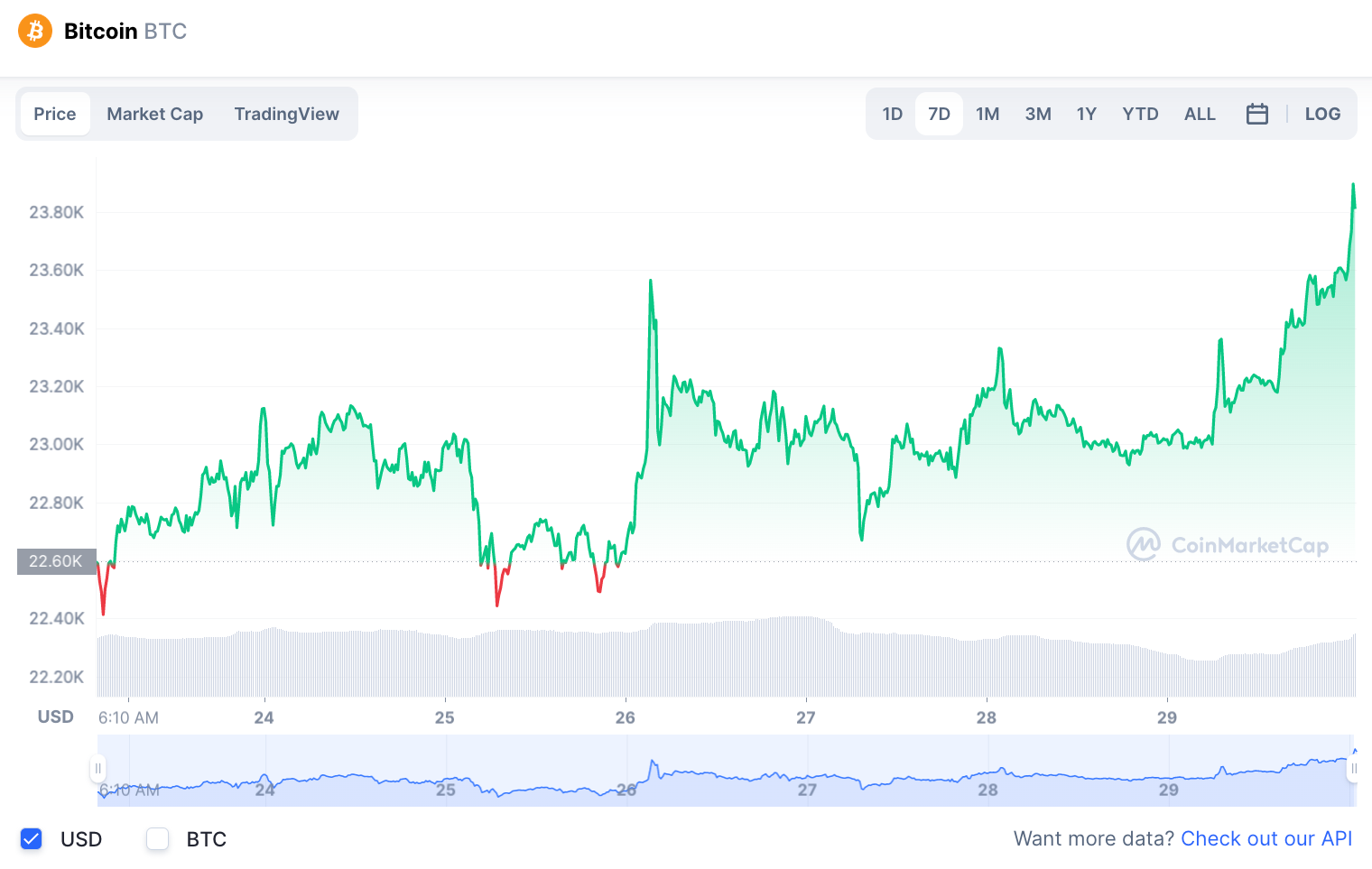This screenshot has width=1372, height=869.
Task: Open the calendar date range picker
Action: (1256, 114)
